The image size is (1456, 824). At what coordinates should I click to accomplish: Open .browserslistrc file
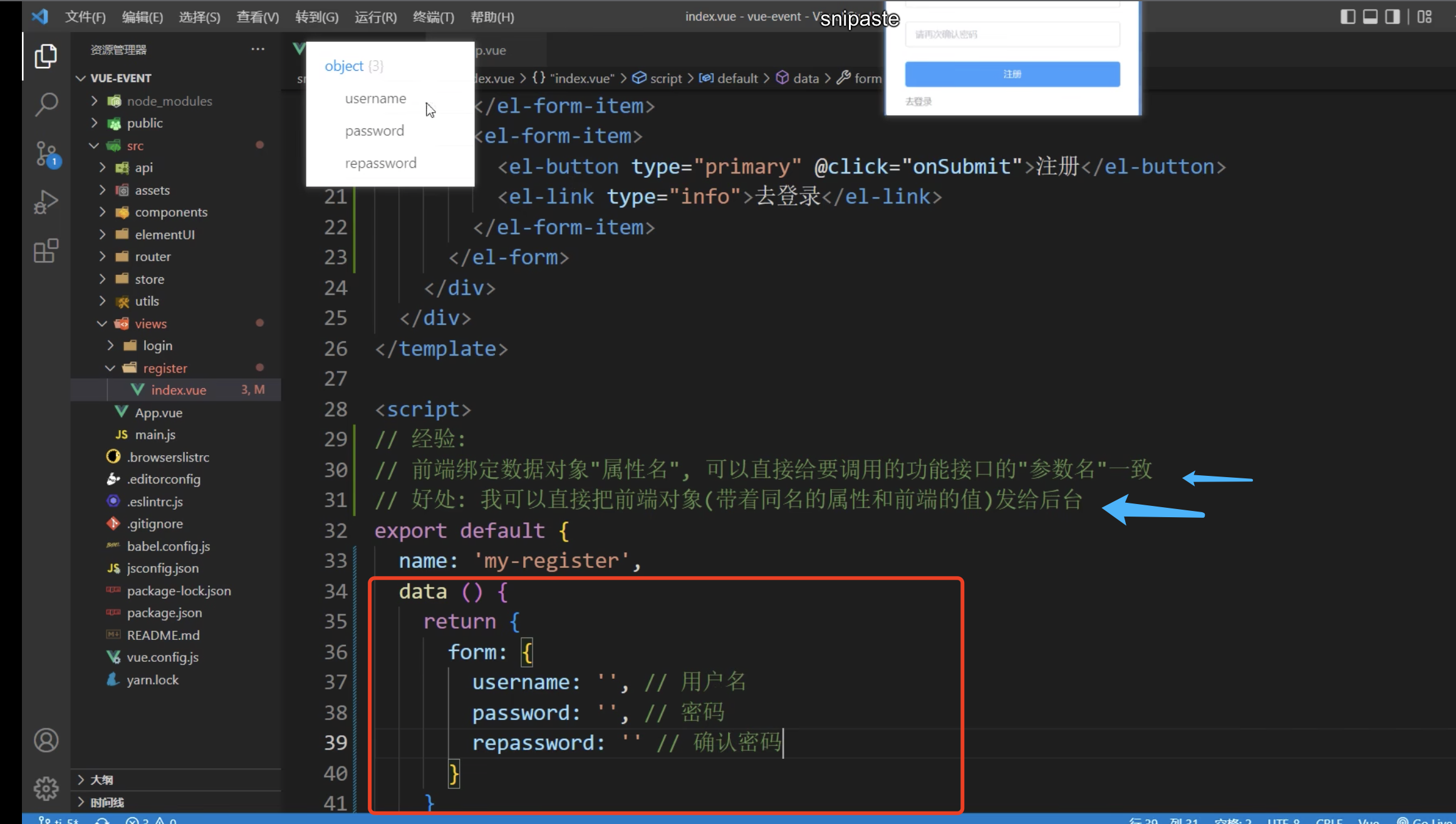(175, 457)
